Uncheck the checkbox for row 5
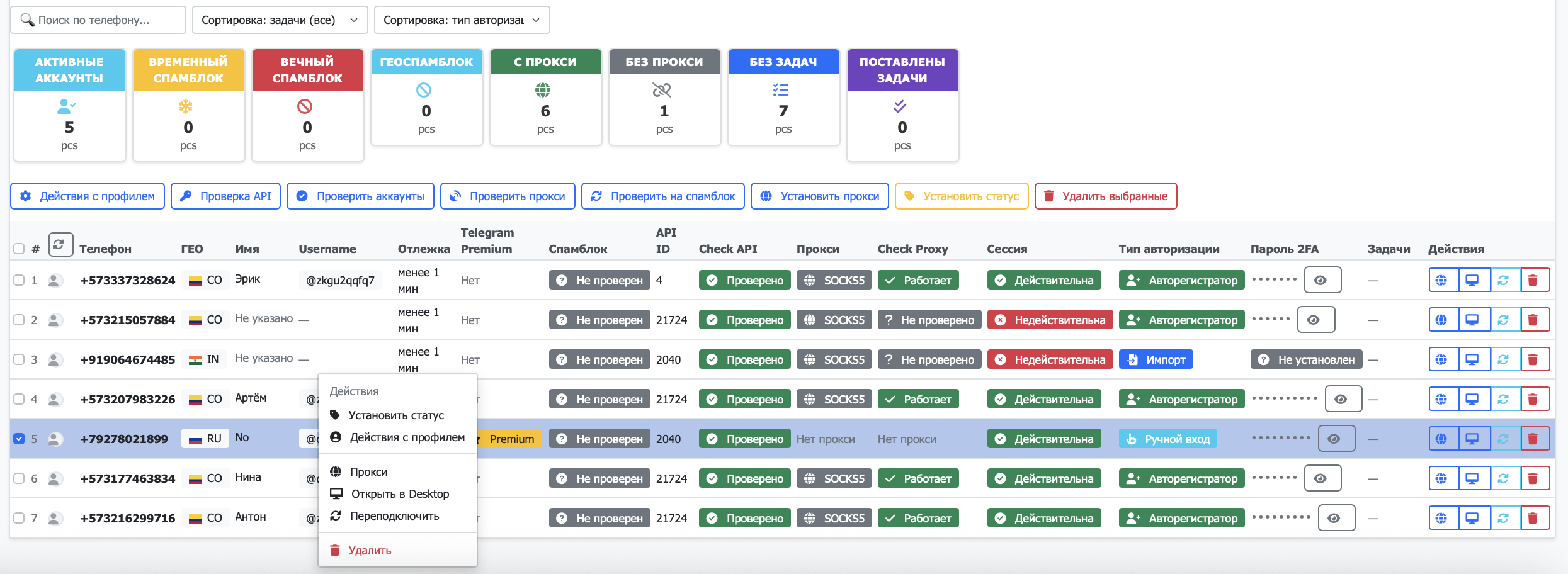 click(x=19, y=439)
